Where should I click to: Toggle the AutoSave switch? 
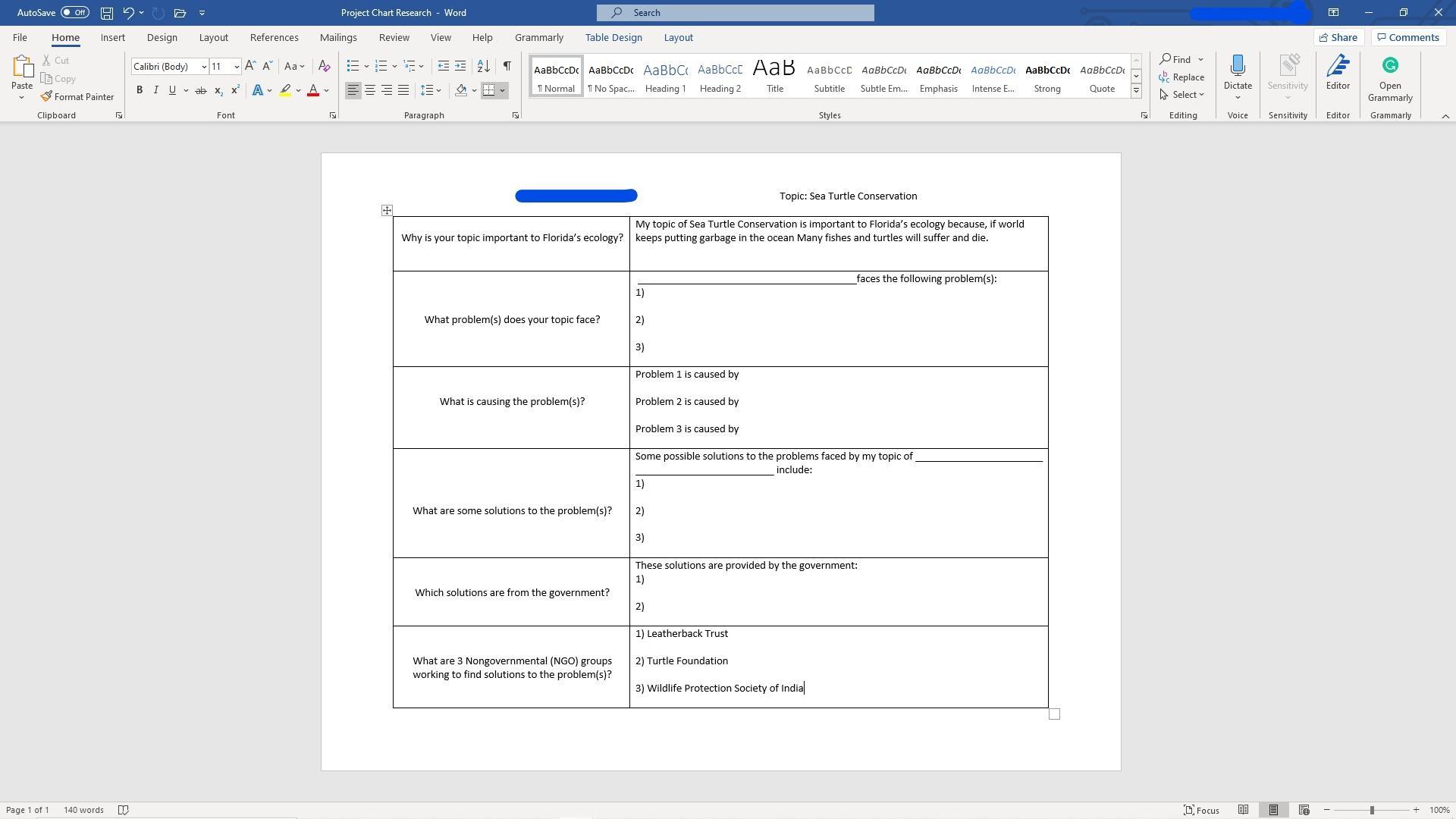[x=74, y=12]
